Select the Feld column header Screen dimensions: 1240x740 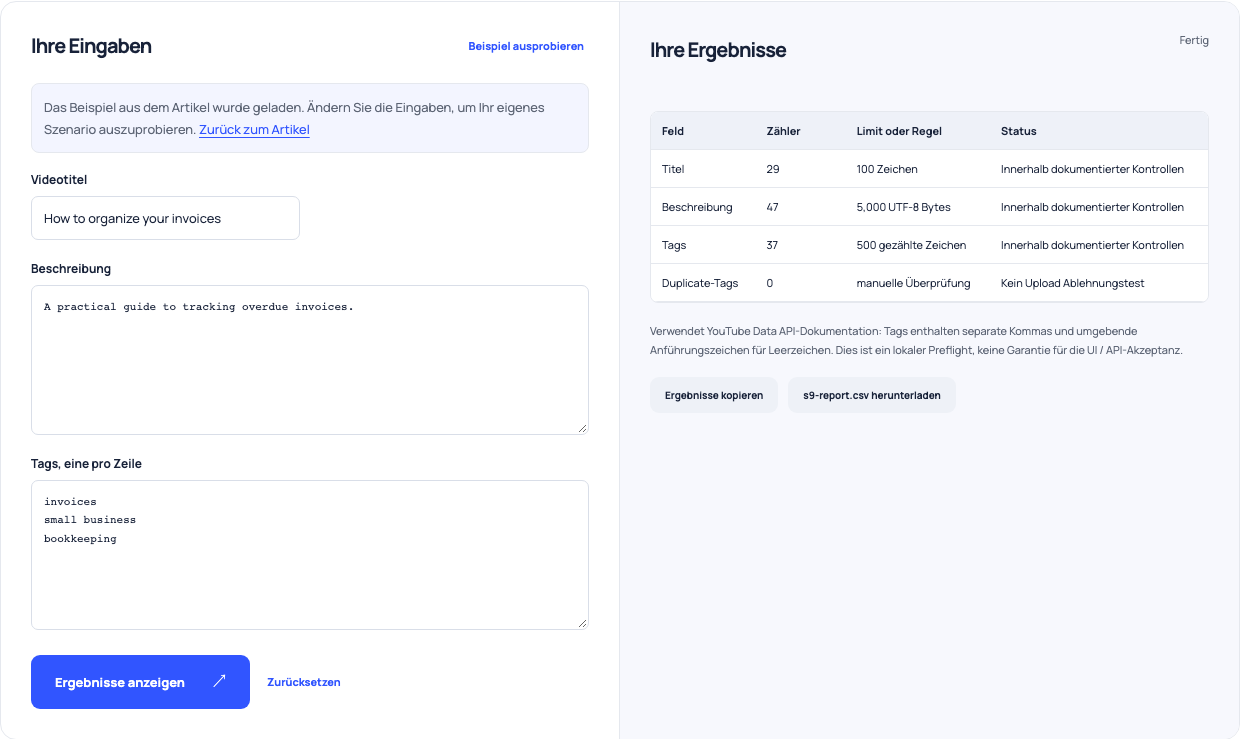point(673,131)
